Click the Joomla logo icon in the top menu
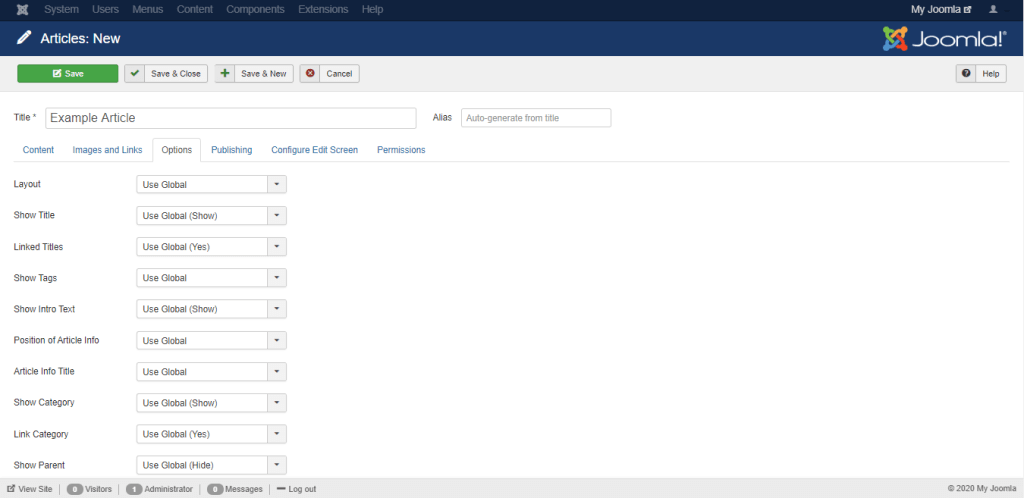Image resolution: width=1024 pixels, height=498 pixels. (x=22, y=10)
